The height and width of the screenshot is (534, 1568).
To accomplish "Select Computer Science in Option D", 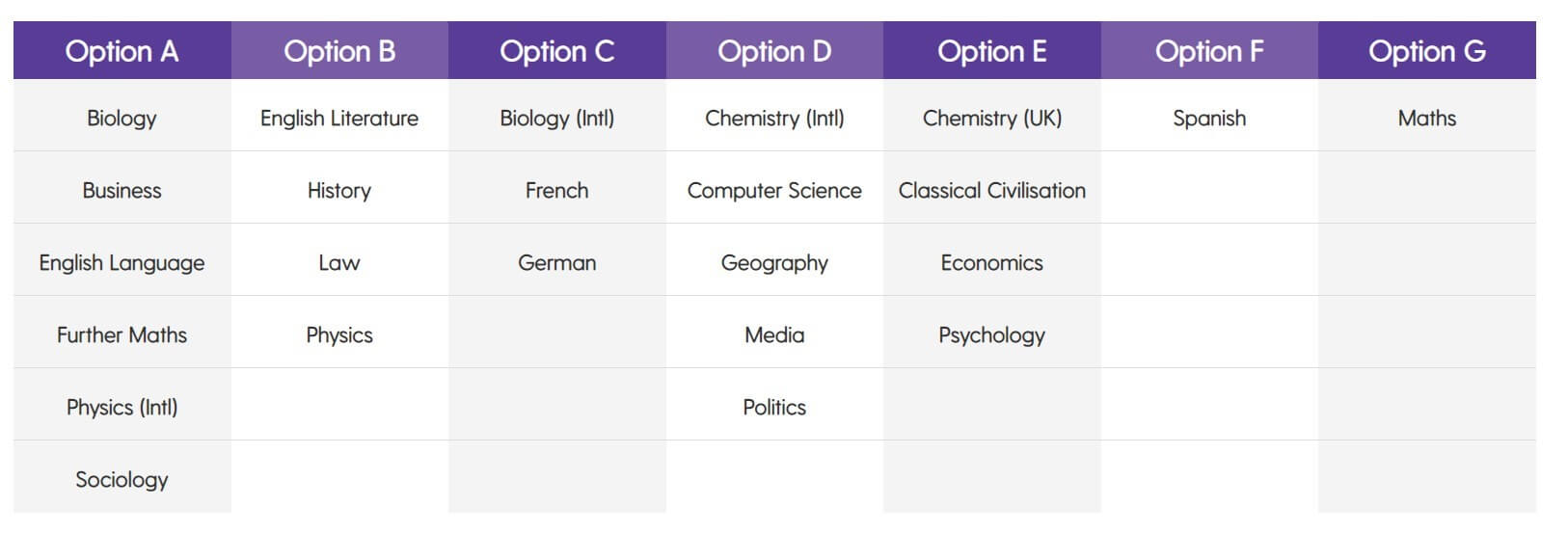I will pos(774,191).
